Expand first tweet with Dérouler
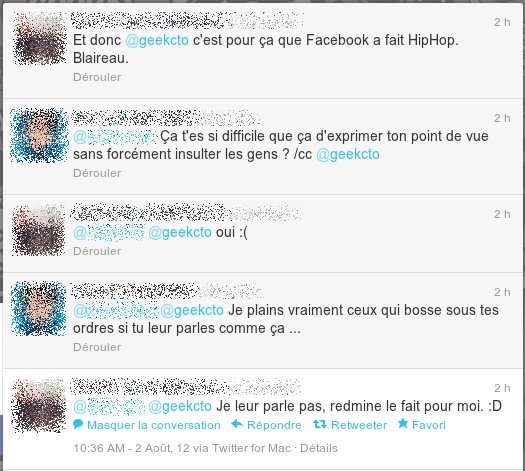 [97, 77]
